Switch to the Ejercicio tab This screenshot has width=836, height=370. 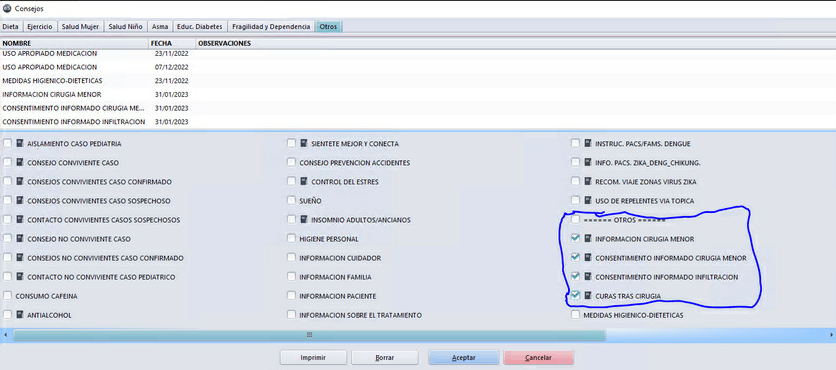click(40, 26)
